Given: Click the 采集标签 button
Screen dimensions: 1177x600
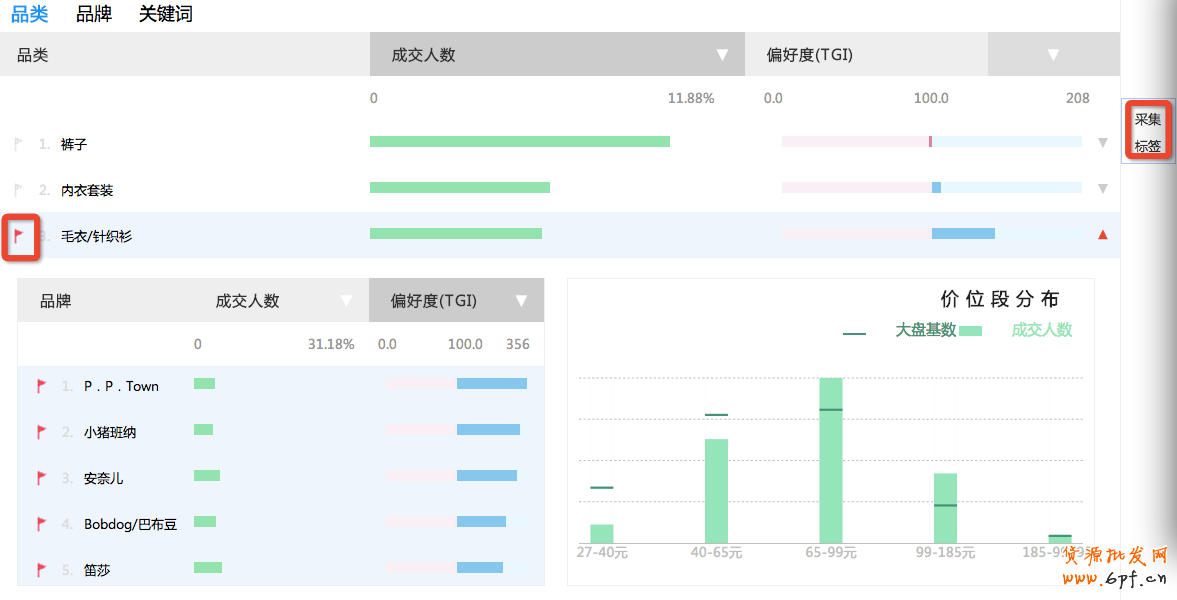Looking at the screenshot, I should click(x=1148, y=133).
